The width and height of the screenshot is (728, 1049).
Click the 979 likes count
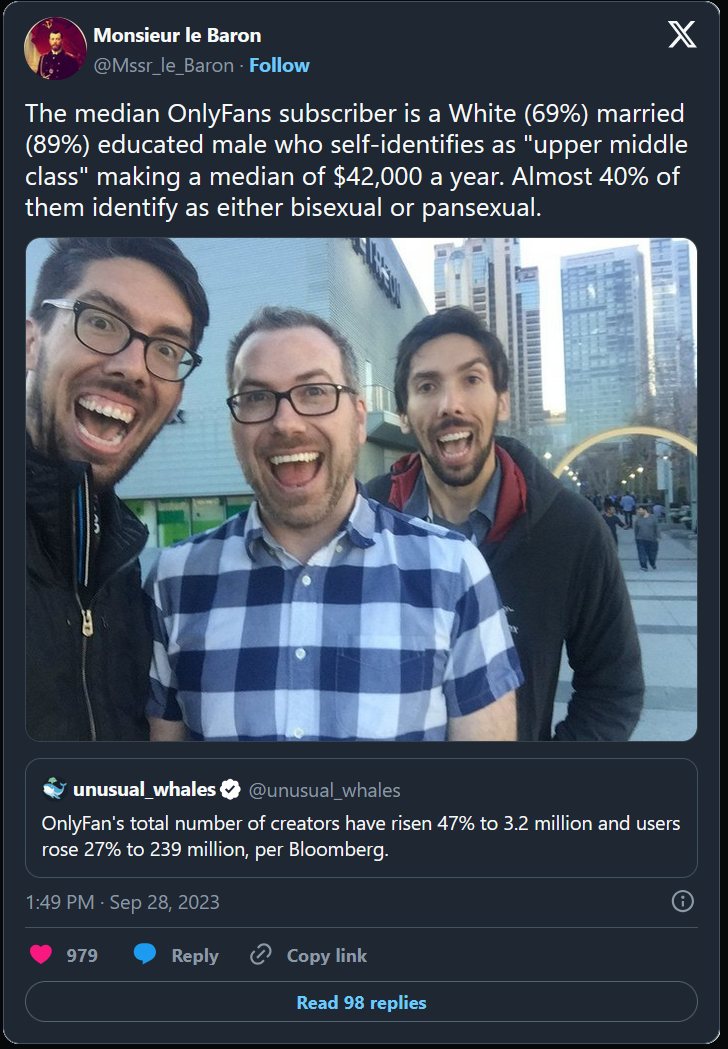pos(82,955)
